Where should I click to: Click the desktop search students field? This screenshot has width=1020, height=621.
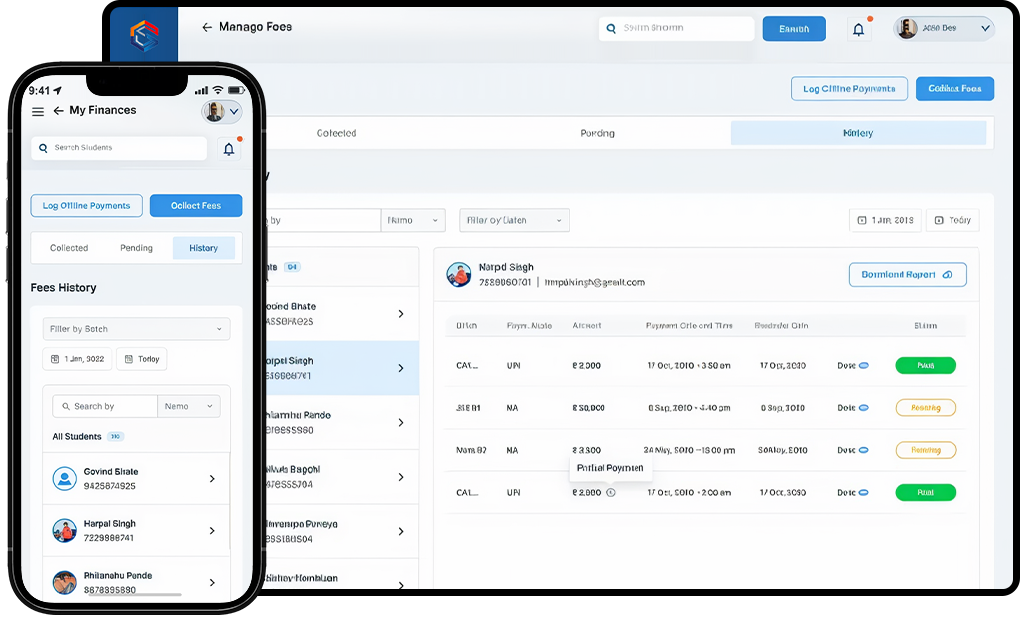pyautogui.click(x=677, y=29)
